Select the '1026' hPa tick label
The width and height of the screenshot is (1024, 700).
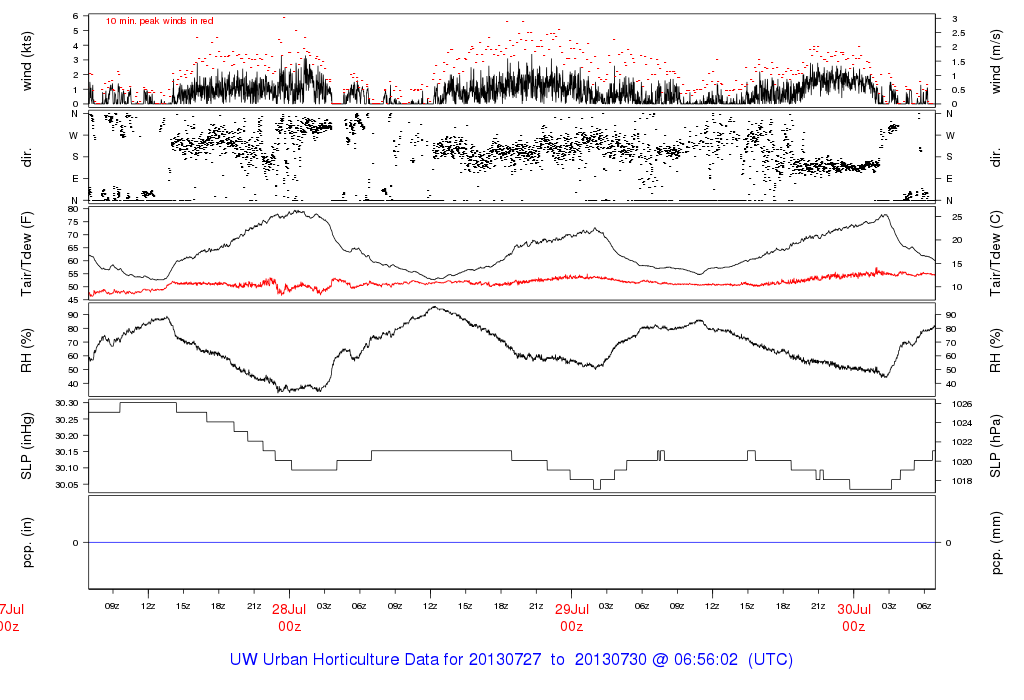click(962, 404)
